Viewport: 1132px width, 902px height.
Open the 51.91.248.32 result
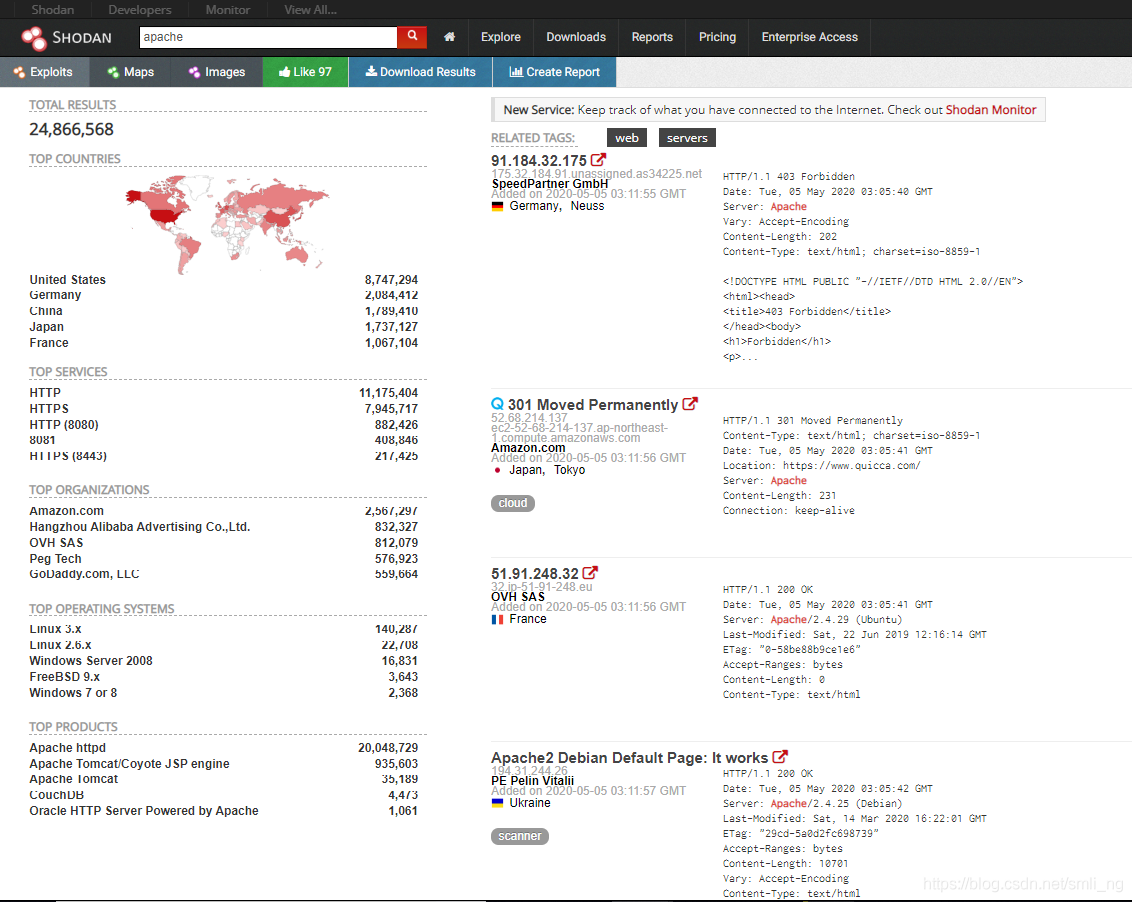[x=535, y=573]
